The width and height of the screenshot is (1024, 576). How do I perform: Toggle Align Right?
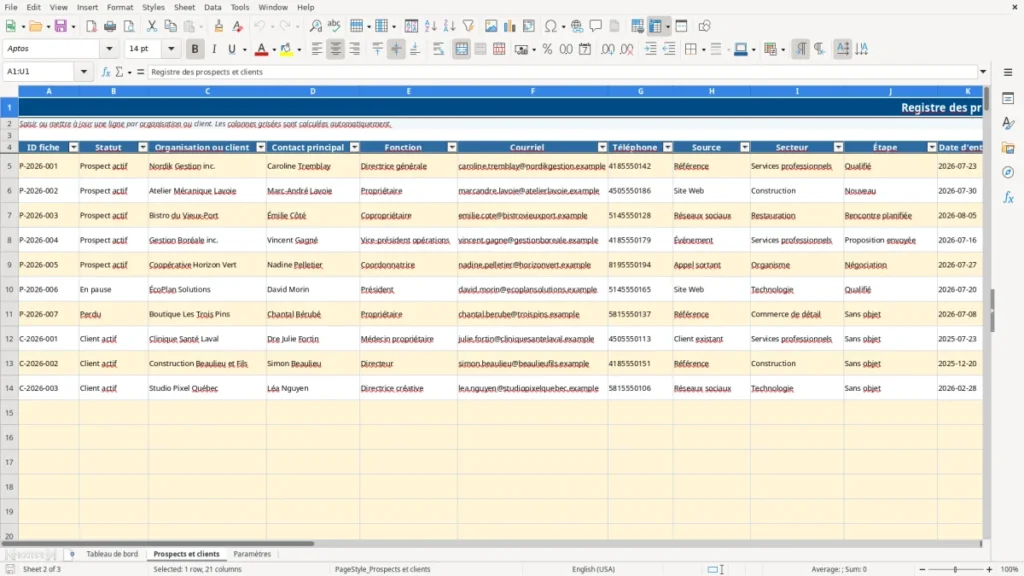355,49
